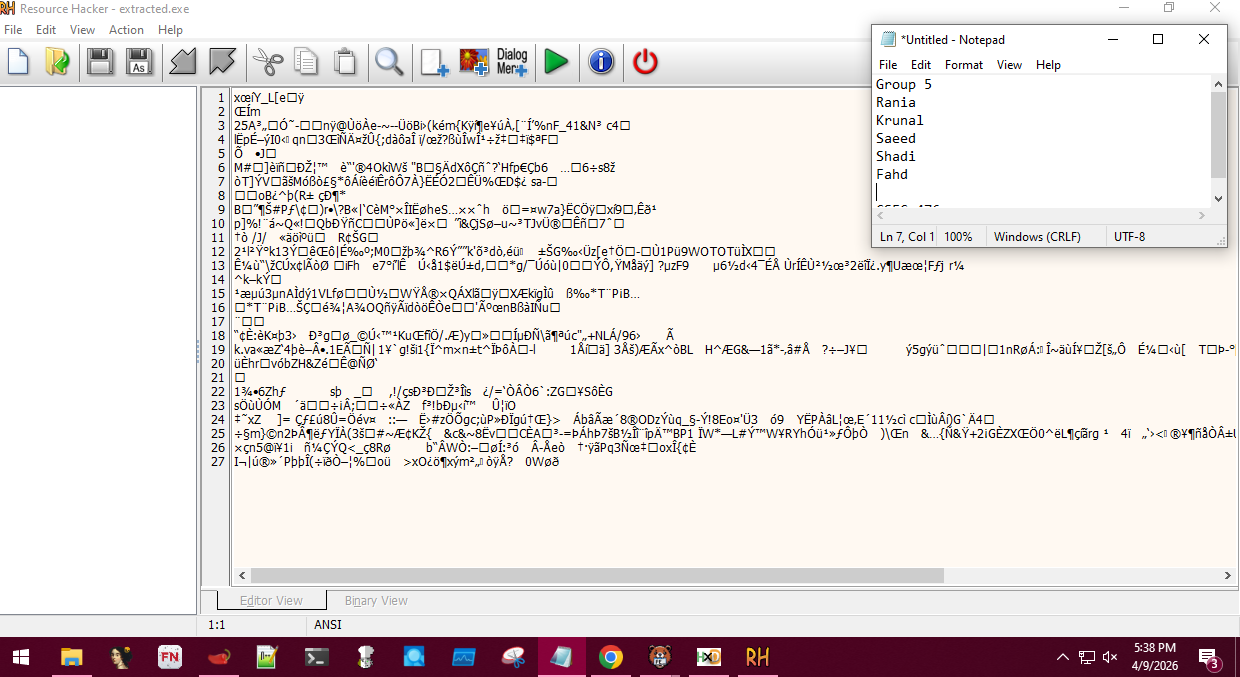Open the notification center icon
This screenshot has width=1240, height=677.
[x=1210, y=657]
